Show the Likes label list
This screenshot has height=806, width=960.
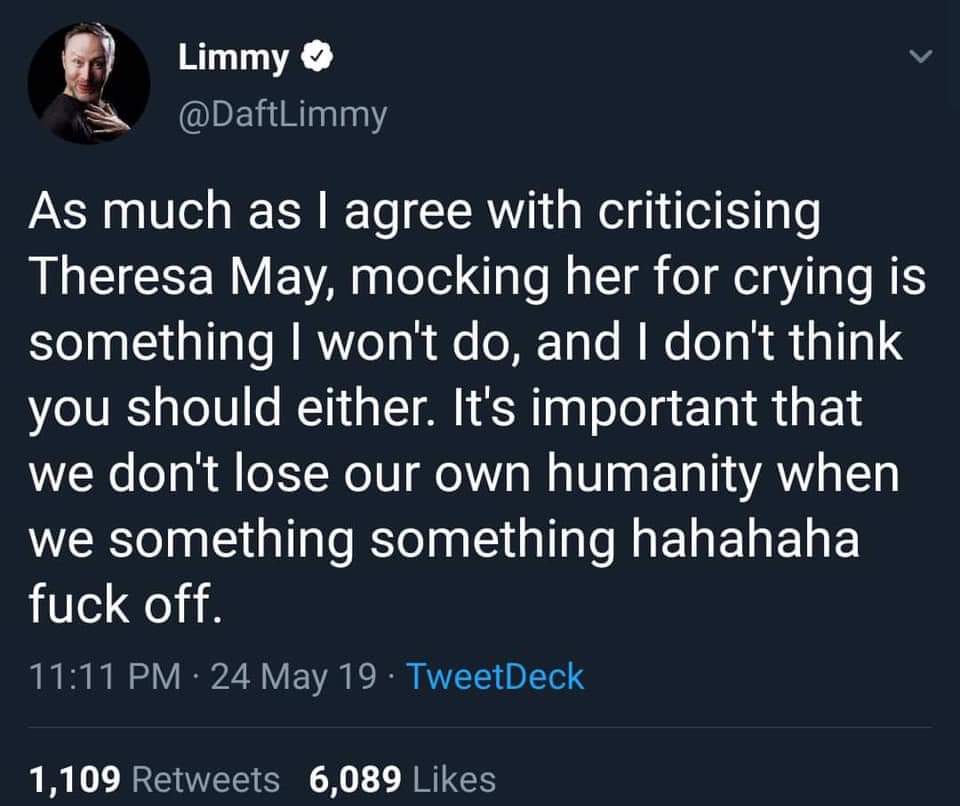(x=454, y=779)
